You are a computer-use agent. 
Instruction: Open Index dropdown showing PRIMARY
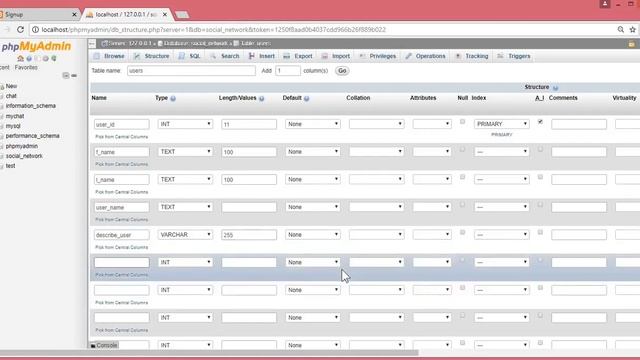pyautogui.click(x=502, y=124)
